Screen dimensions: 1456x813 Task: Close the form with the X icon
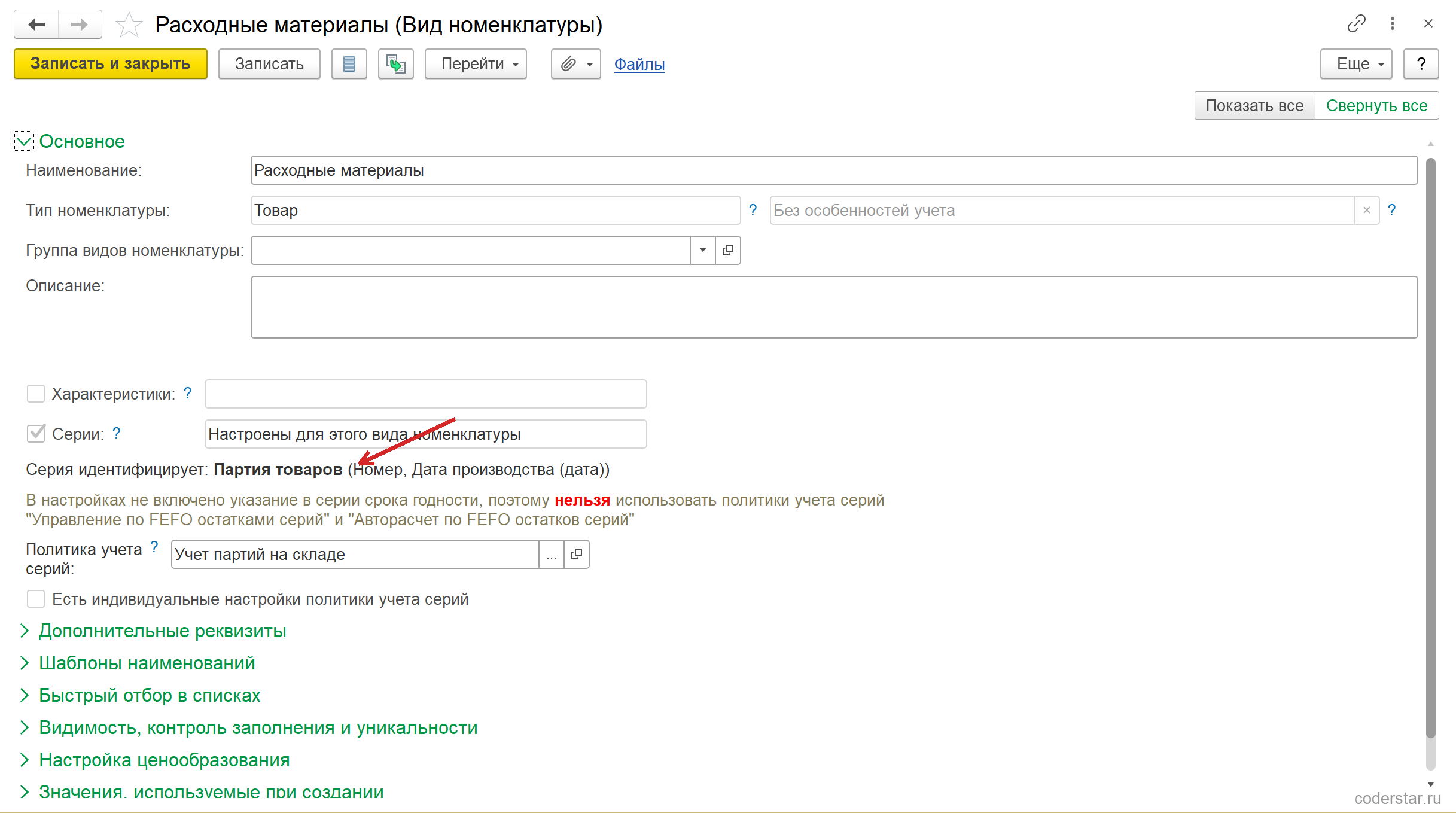(1428, 23)
